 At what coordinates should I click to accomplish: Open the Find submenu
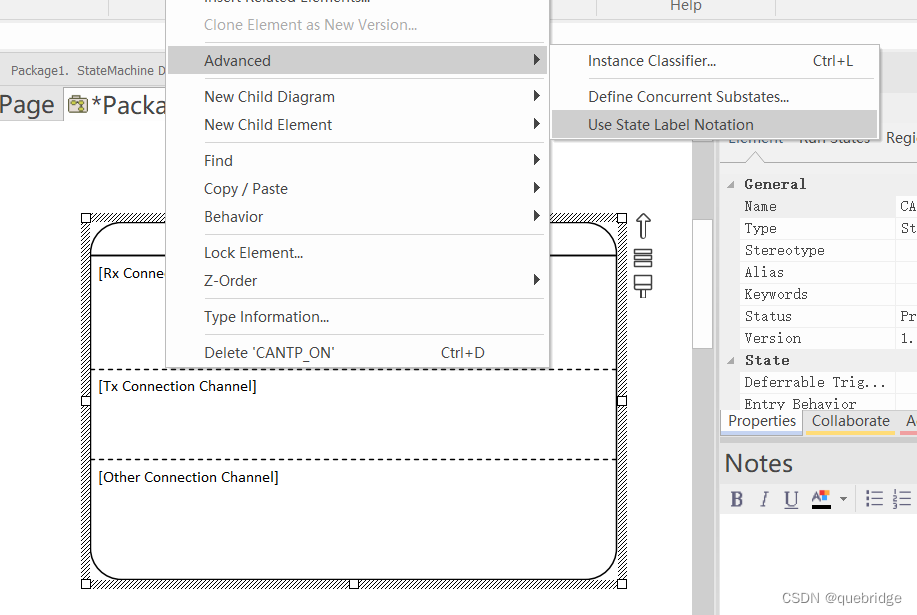click(357, 160)
